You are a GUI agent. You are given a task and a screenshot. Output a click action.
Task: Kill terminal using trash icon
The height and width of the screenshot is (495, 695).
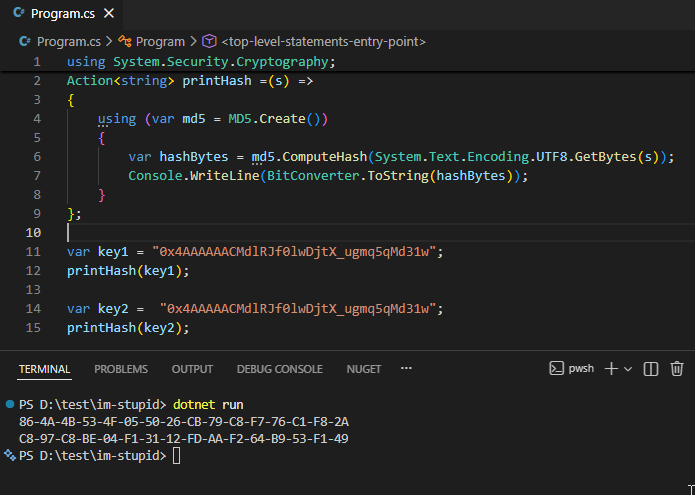[677, 369]
